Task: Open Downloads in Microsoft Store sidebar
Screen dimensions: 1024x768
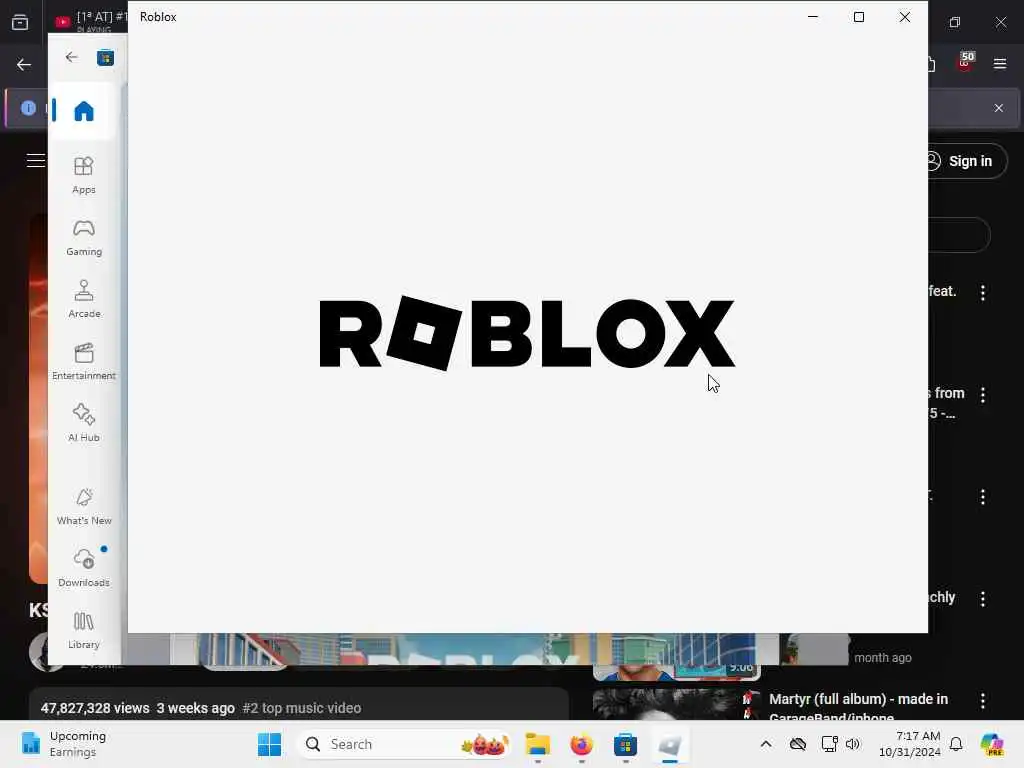Action: pyautogui.click(x=84, y=568)
